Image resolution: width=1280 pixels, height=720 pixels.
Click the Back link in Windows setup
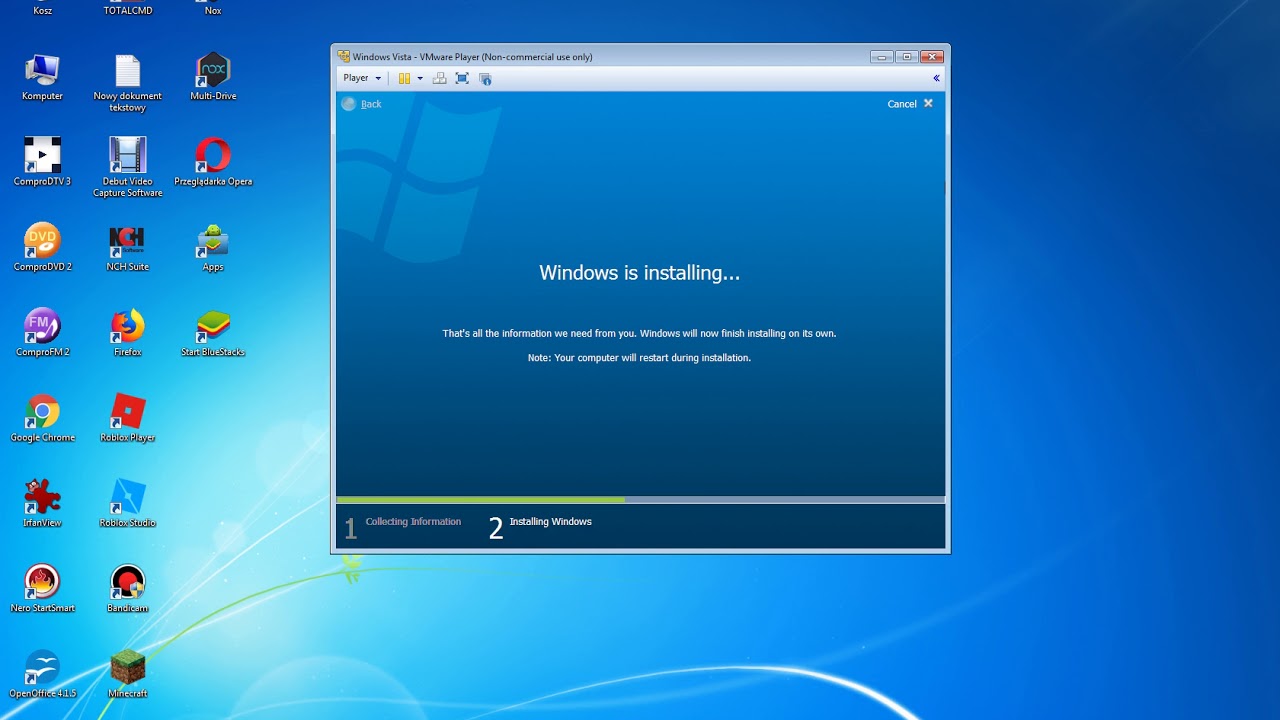click(x=371, y=104)
